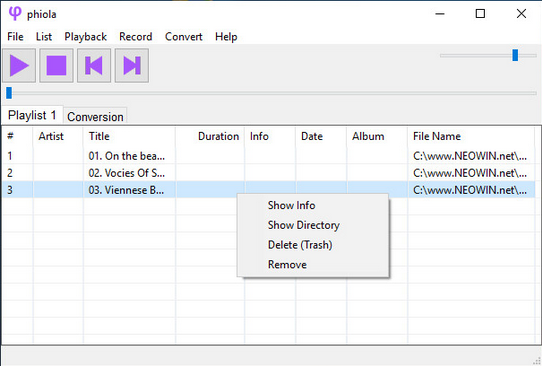Click the file path of track 1

(470, 156)
